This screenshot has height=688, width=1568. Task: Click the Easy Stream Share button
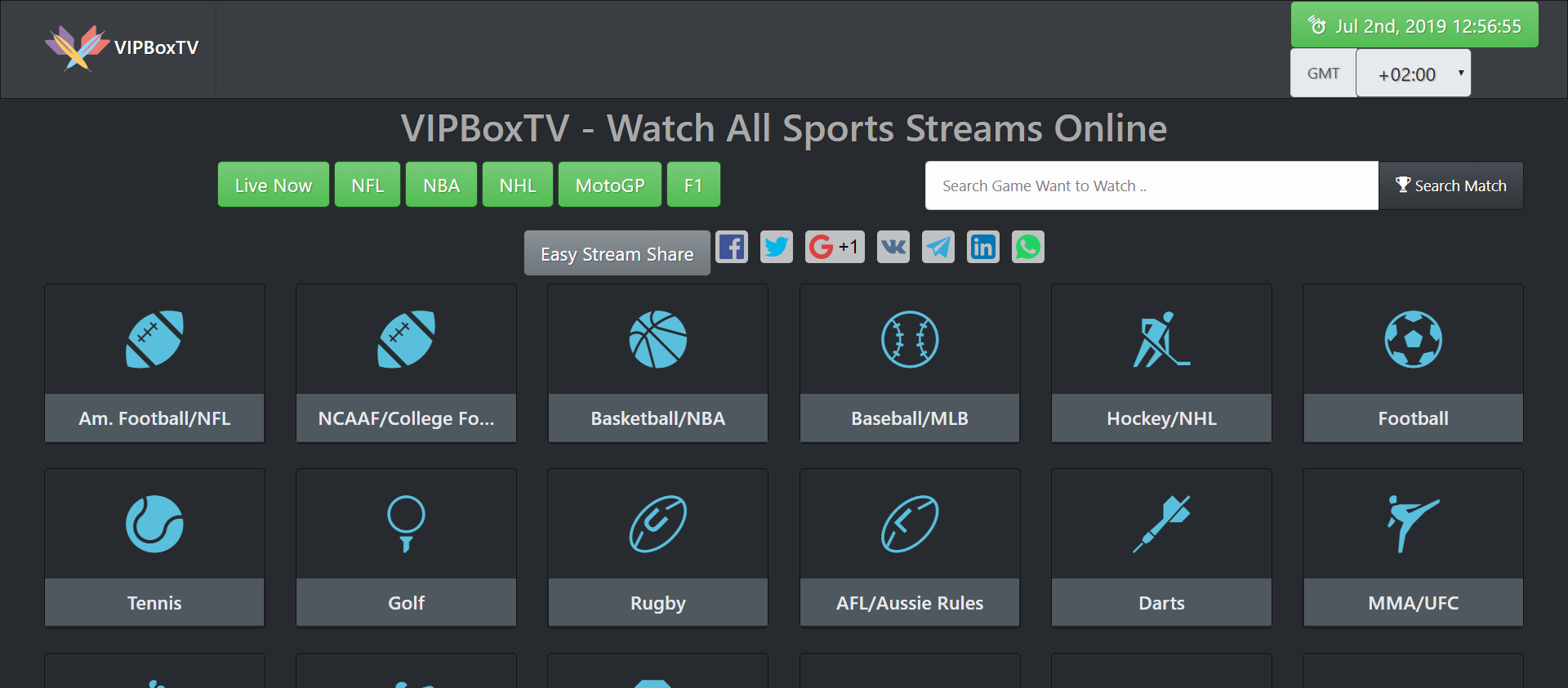coord(617,253)
